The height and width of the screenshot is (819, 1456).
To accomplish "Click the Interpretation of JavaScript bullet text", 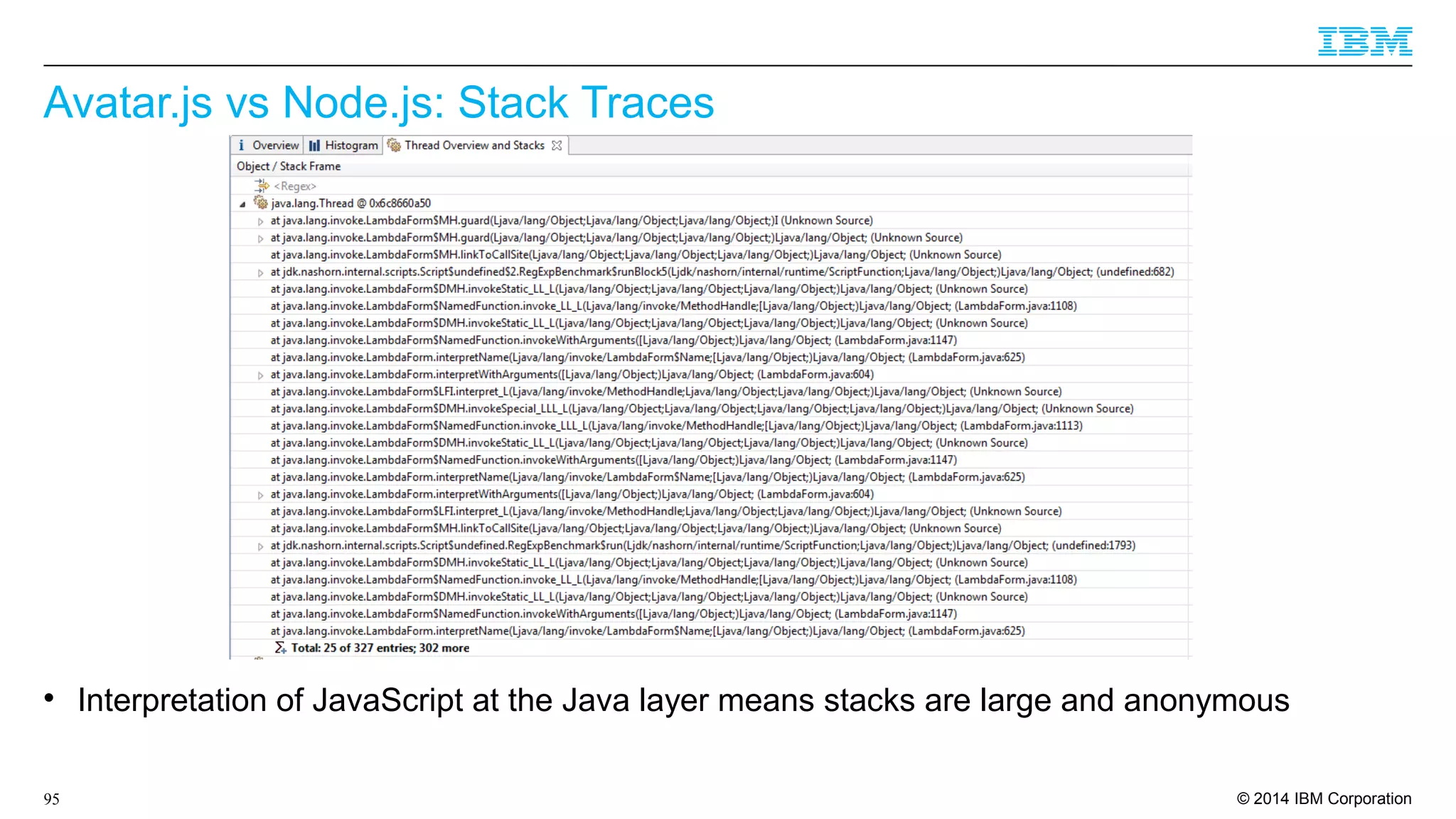I will coord(683,701).
